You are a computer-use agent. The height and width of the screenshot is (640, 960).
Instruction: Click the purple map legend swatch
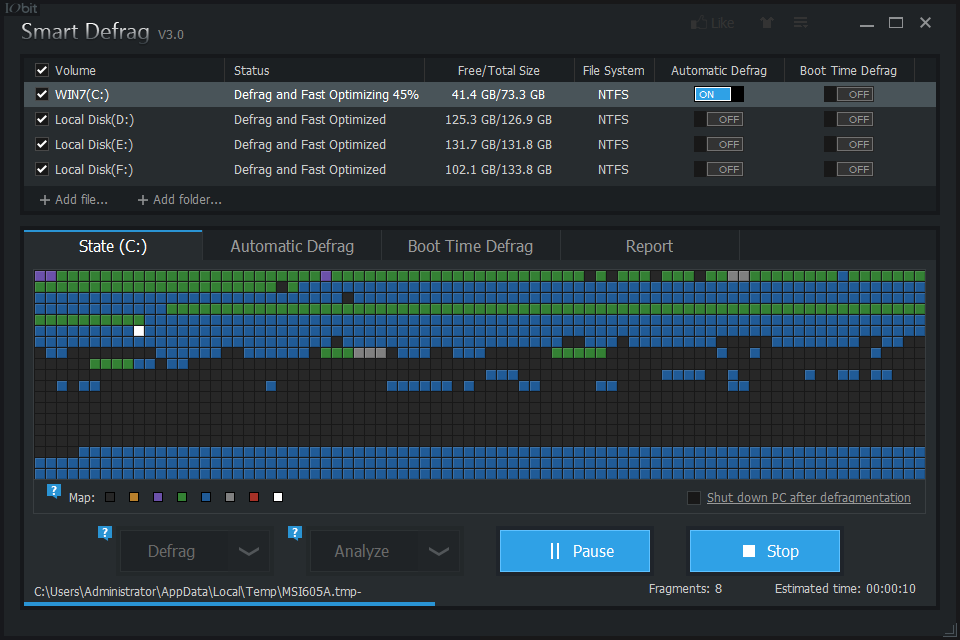click(x=158, y=497)
